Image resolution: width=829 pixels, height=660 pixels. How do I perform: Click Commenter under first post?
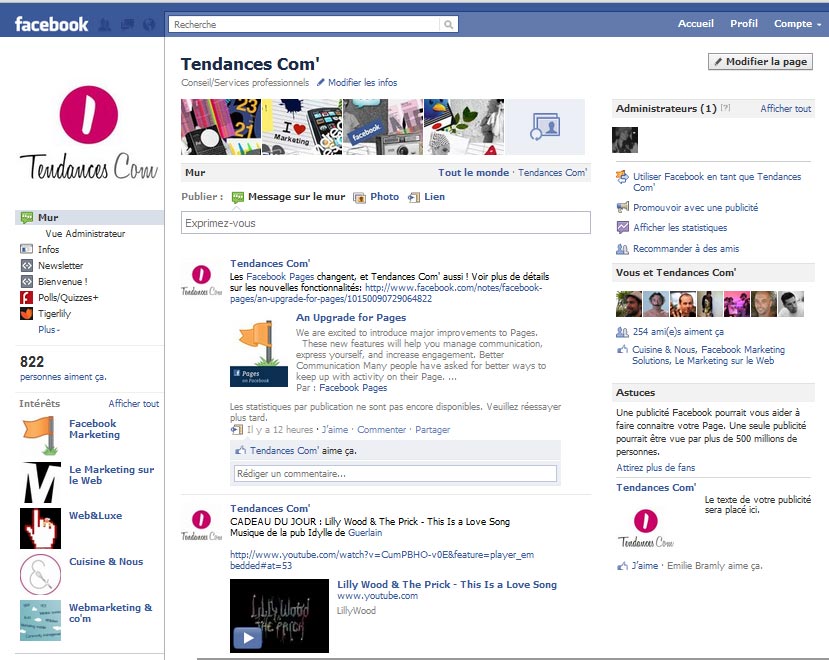coord(381,429)
